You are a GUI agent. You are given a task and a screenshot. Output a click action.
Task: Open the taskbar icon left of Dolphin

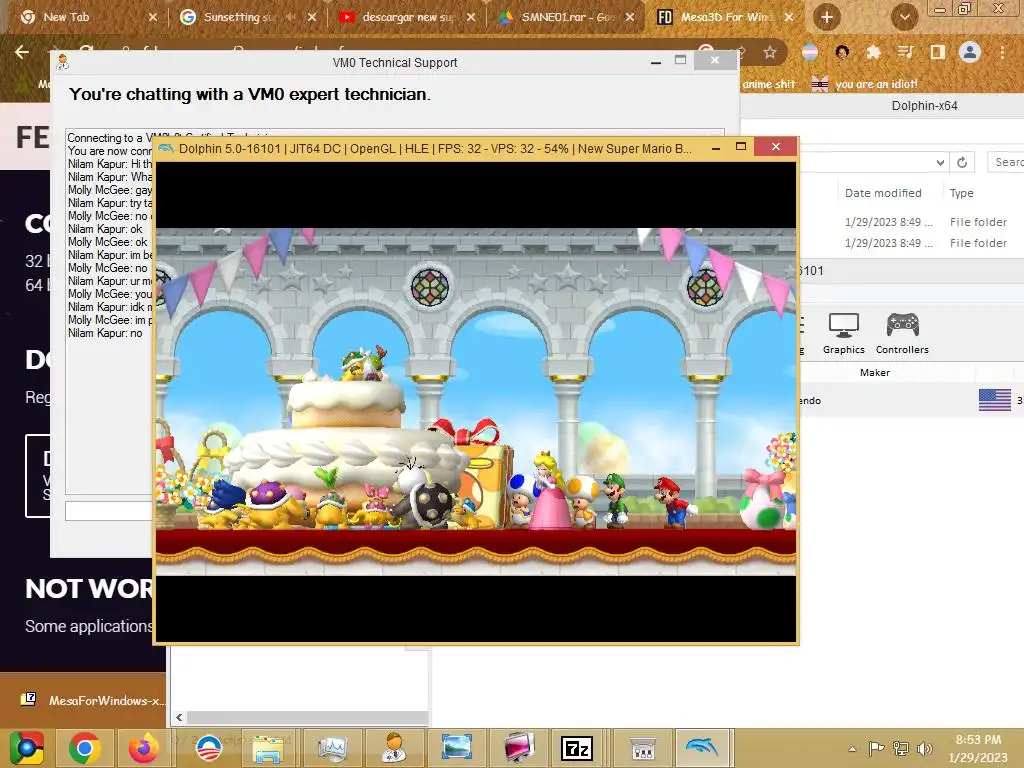pos(643,748)
